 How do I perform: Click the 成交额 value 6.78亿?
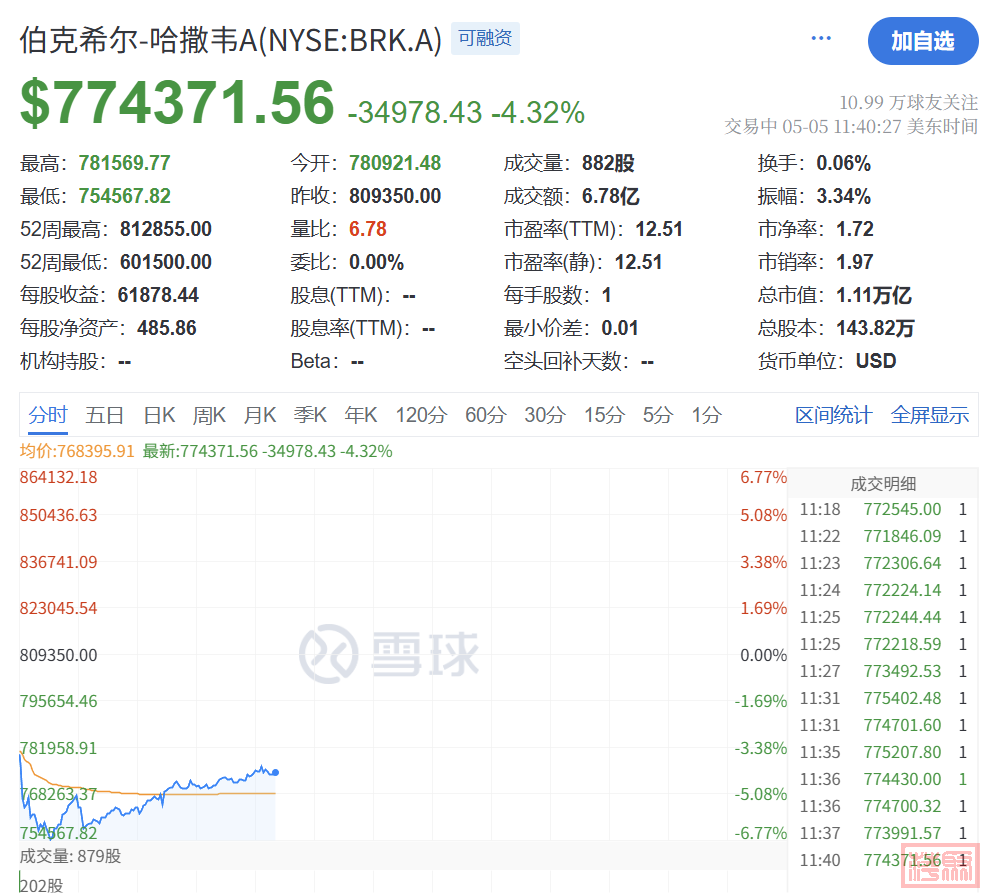tap(611, 196)
